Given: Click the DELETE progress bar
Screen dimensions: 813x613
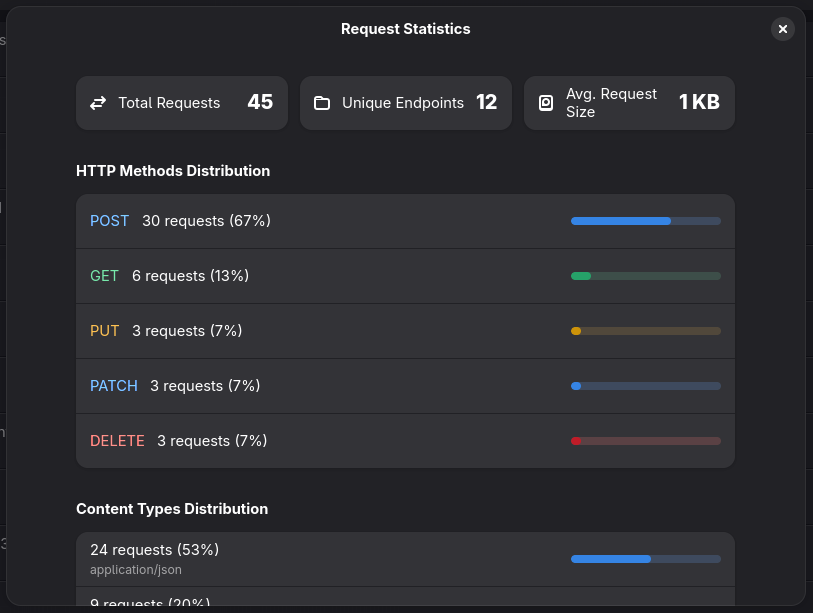Looking at the screenshot, I should [x=646, y=441].
